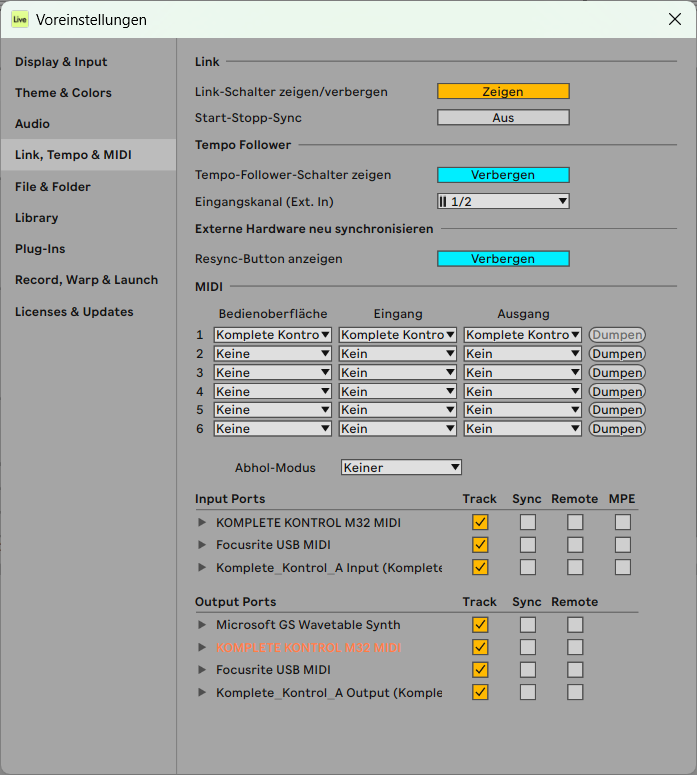The width and height of the screenshot is (697, 775).
Task: Click Dumpen button for row 6
Action: tap(617, 429)
